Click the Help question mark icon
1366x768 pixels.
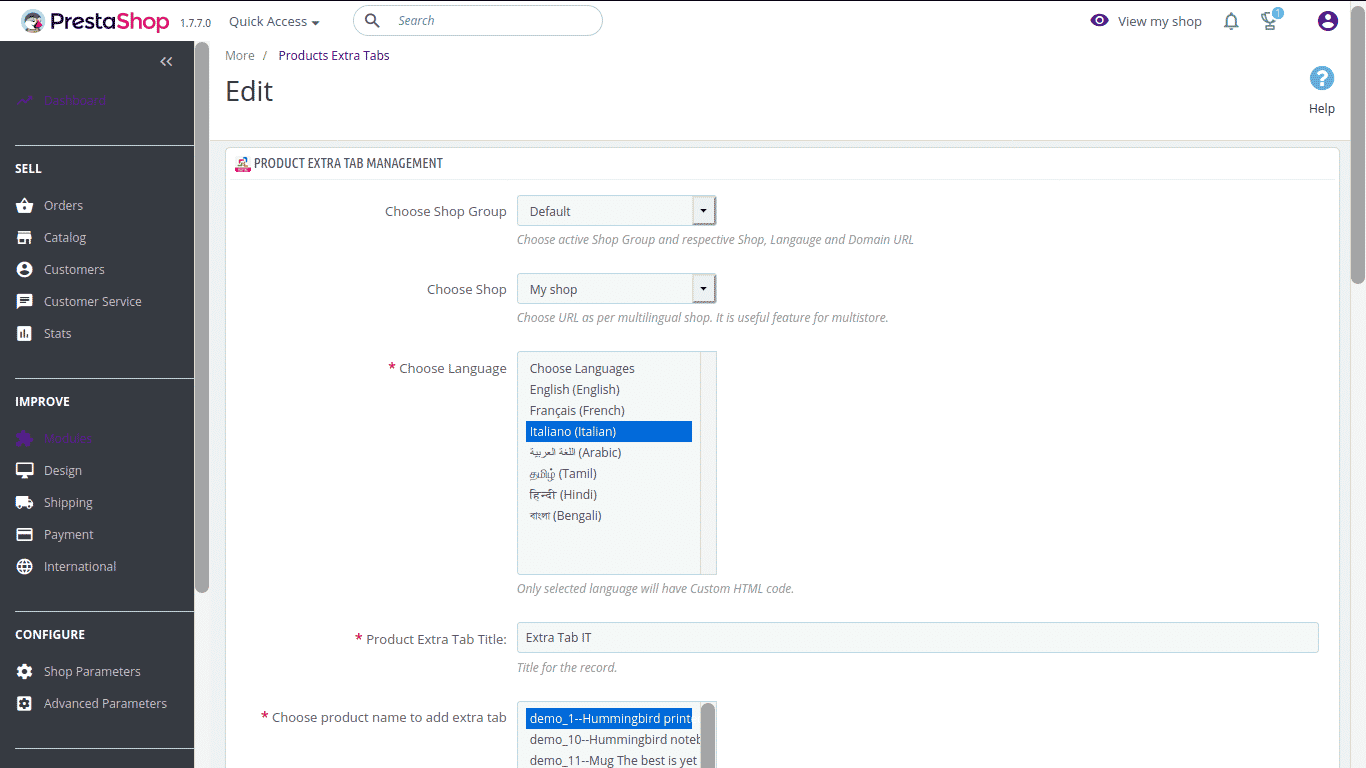(1321, 79)
